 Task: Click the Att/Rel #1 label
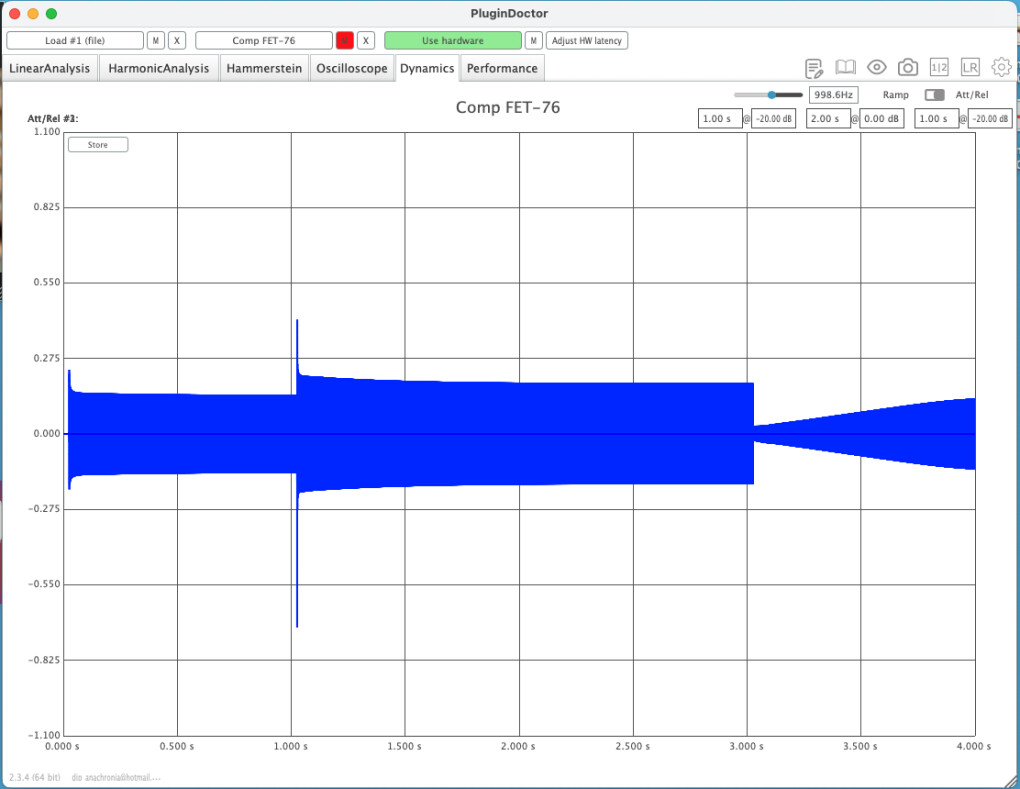(x=53, y=118)
